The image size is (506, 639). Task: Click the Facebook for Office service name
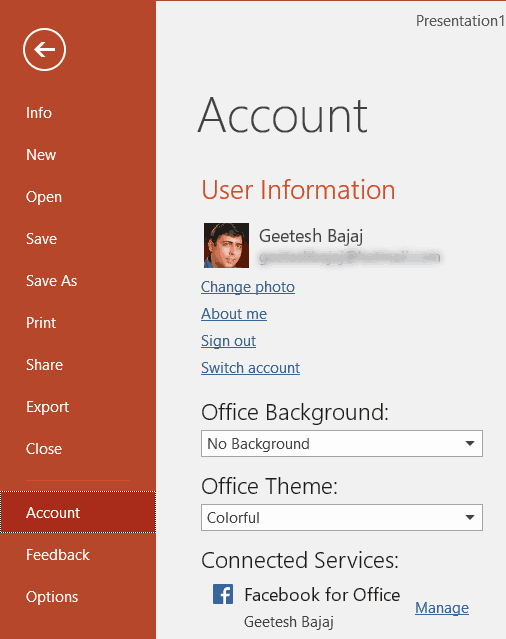322,595
